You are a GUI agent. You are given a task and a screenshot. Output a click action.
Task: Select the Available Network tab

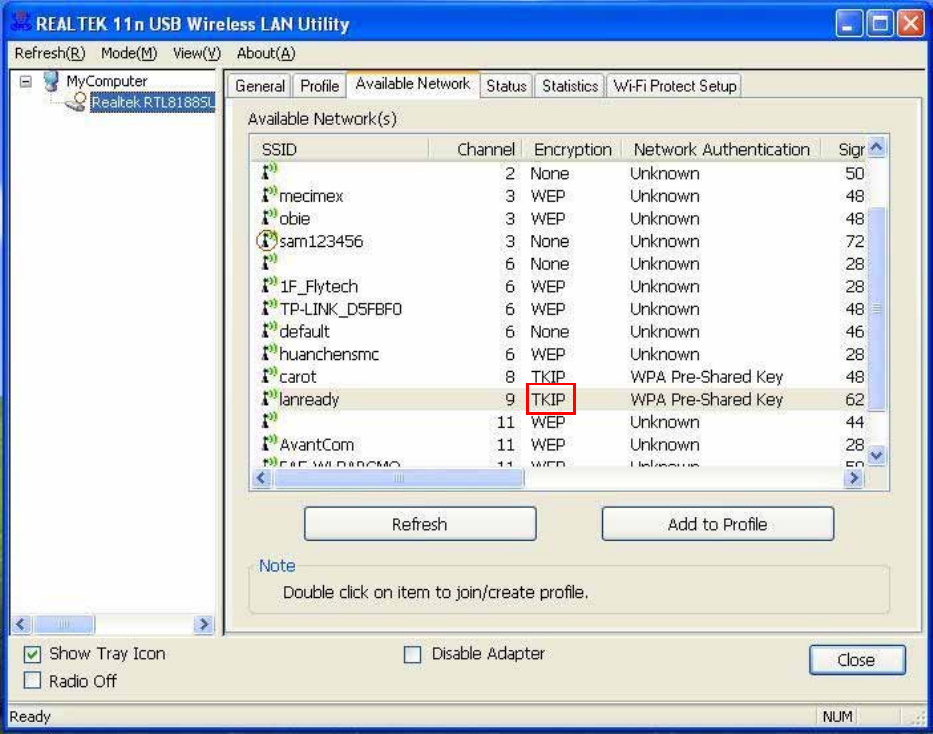(x=412, y=84)
